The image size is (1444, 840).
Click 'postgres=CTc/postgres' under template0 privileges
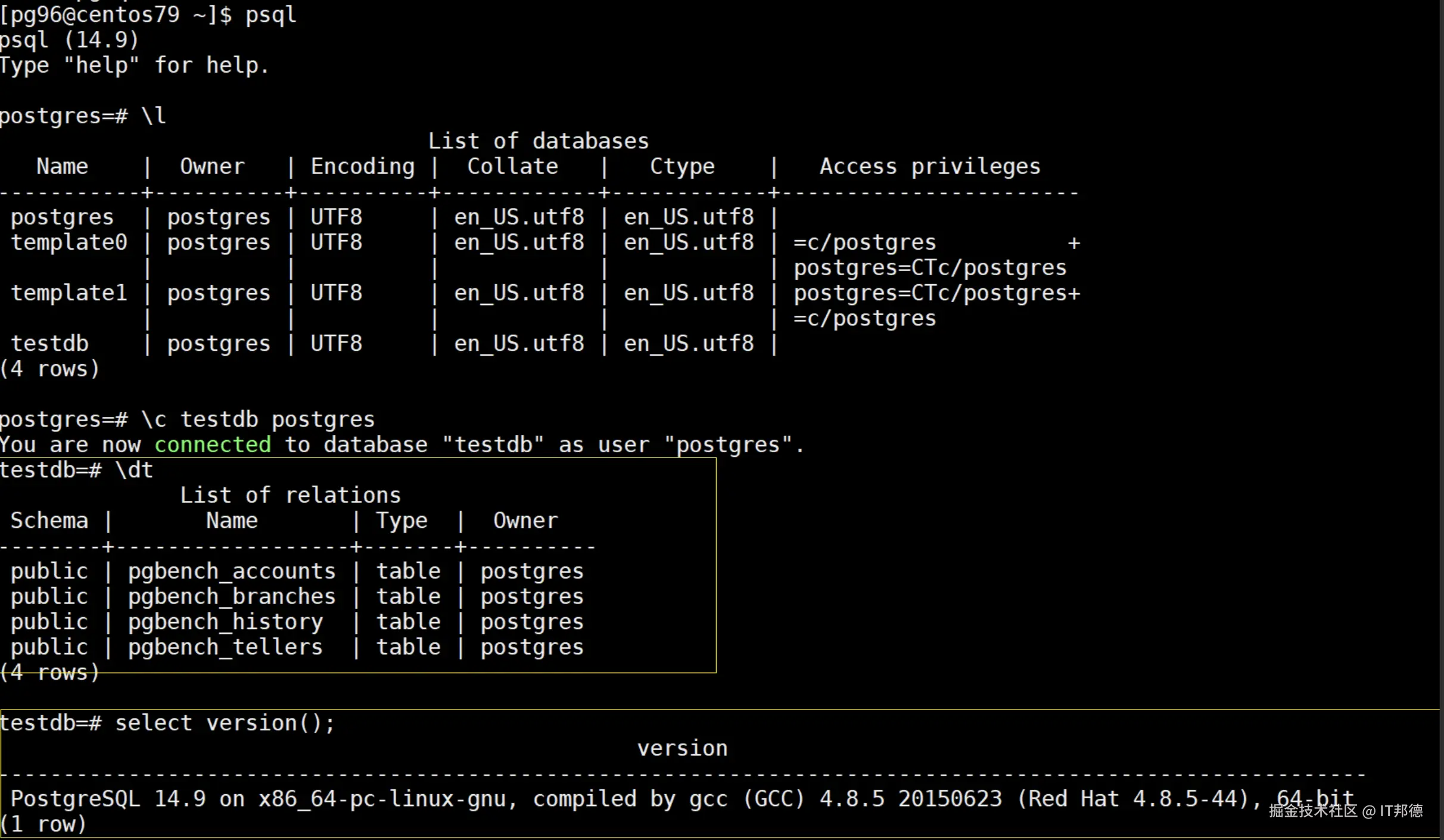point(929,268)
